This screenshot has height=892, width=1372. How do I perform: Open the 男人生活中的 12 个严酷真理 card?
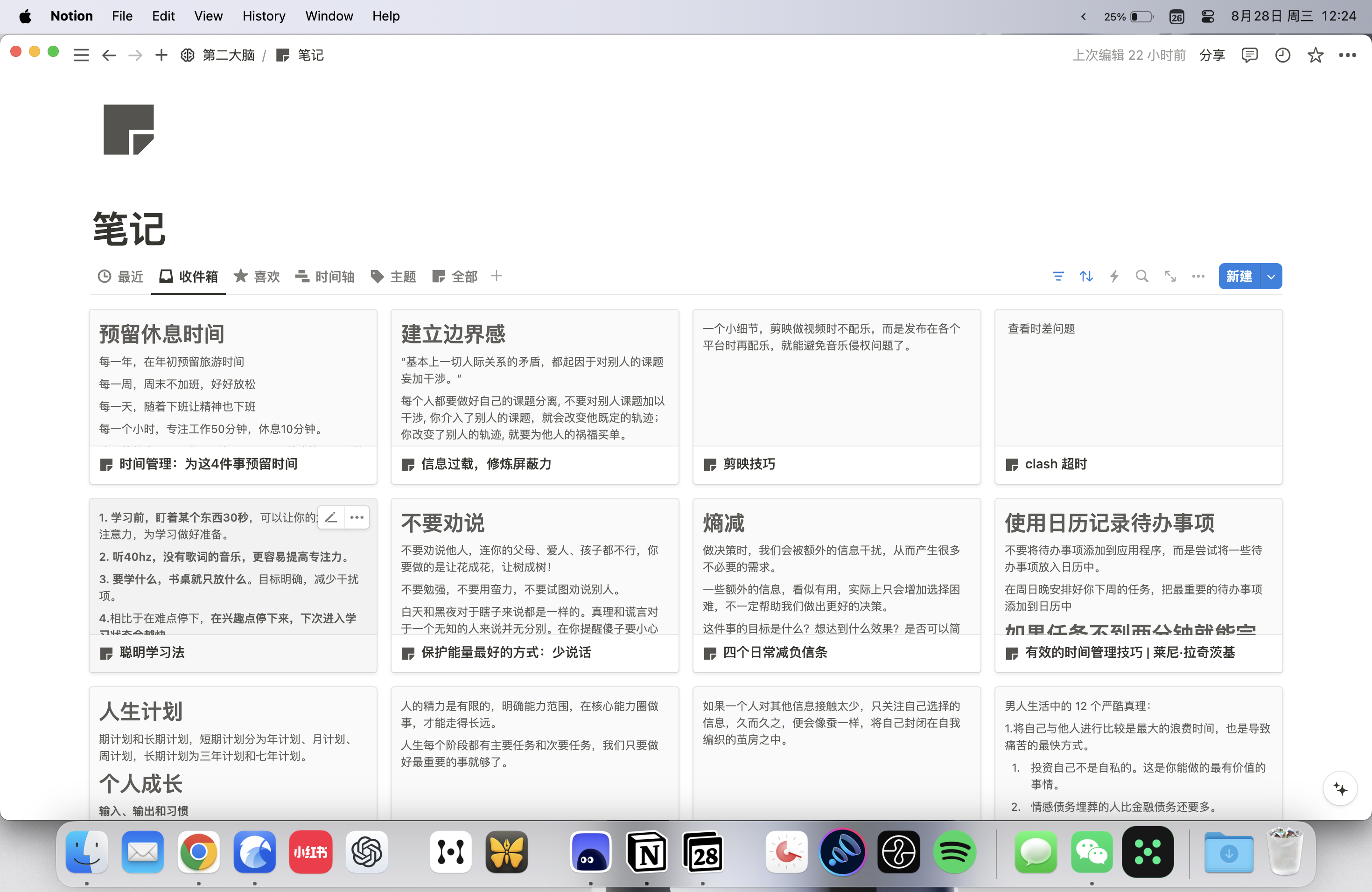tap(1139, 753)
